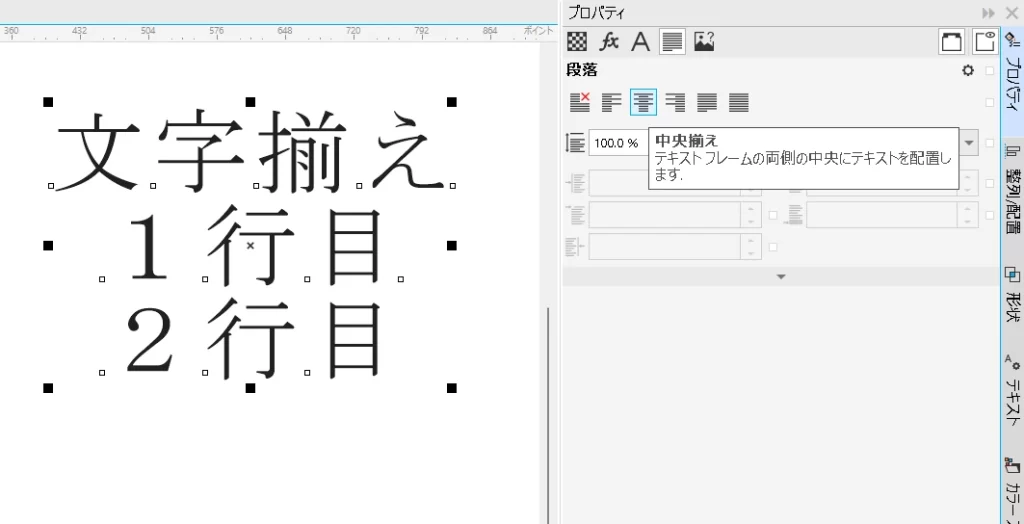Image resolution: width=1024 pixels, height=524 pixels.
Task: Collapse the docker with double-arrow icon
Action: (988, 12)
